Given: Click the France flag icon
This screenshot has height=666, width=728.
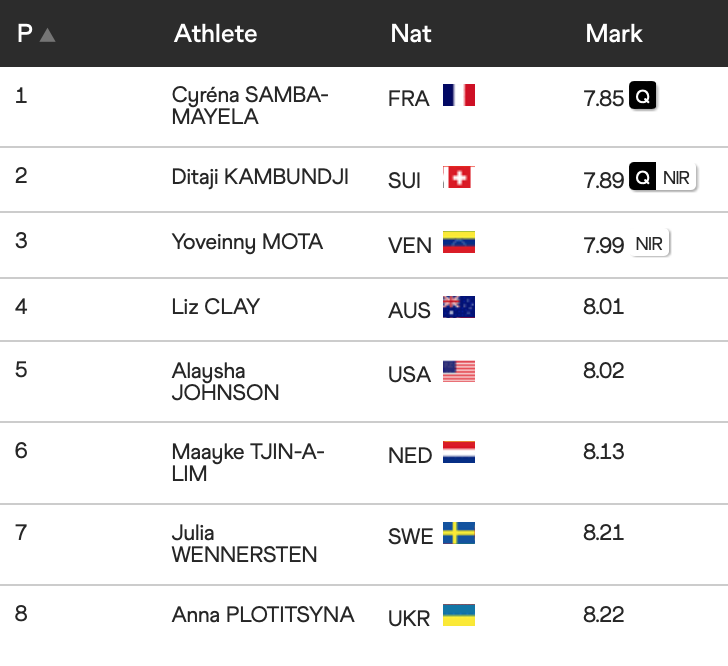Looking at the screenshot, I should [x=458, y=96].
